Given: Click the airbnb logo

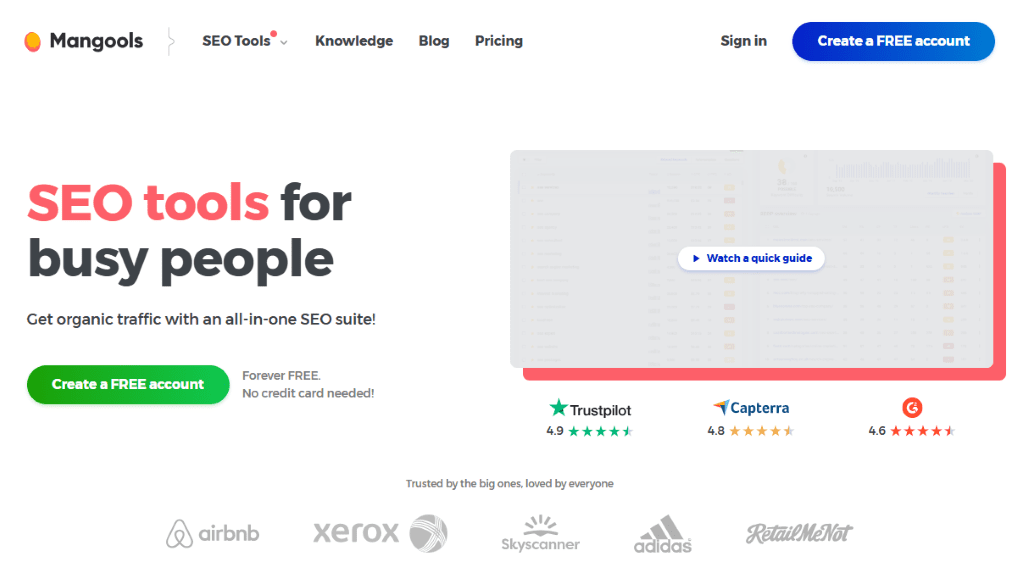Looking at the screenshot, I should pyautogui.click(x=212, y=533).
